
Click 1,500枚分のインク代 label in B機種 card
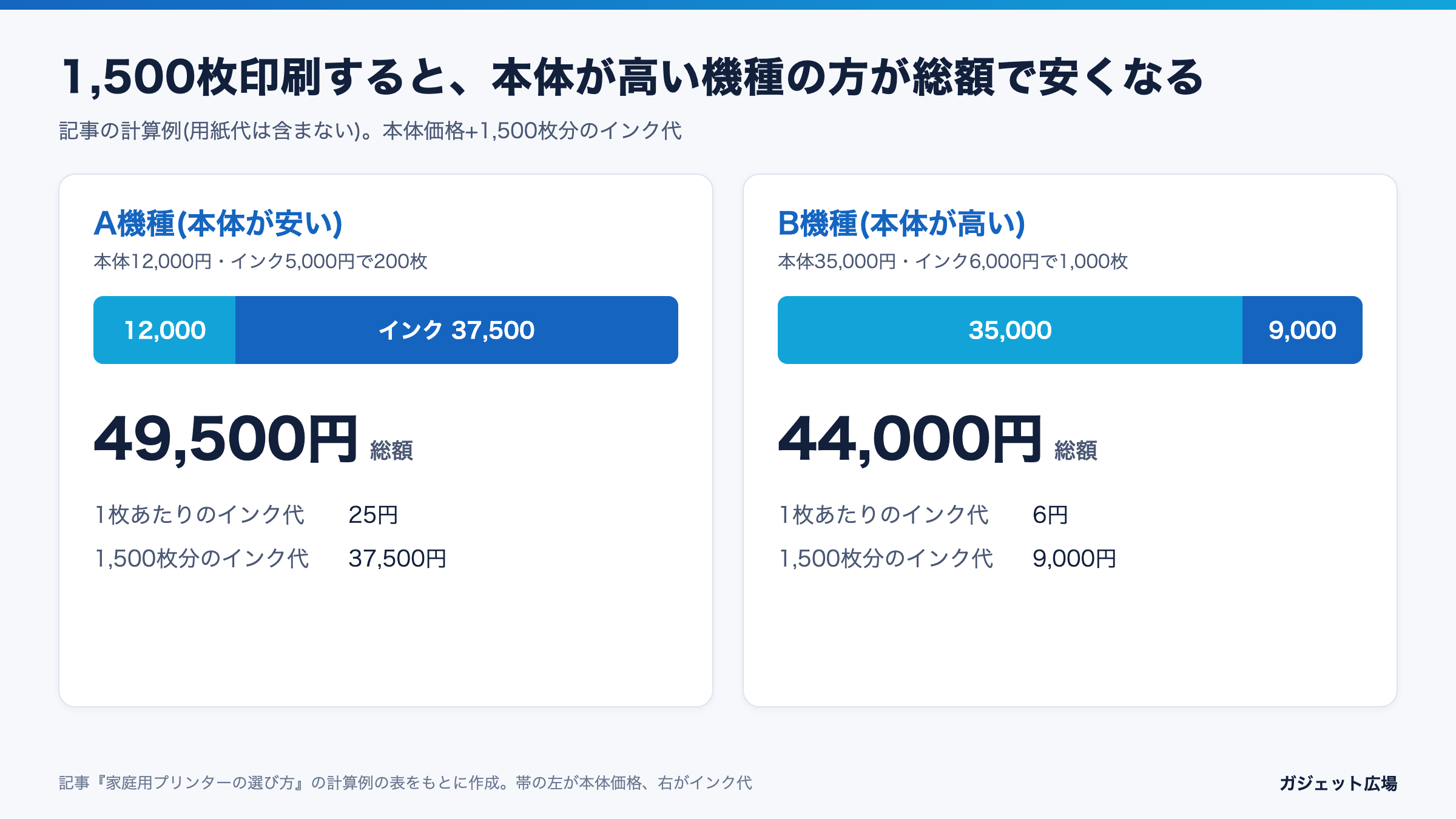point(886,559)
